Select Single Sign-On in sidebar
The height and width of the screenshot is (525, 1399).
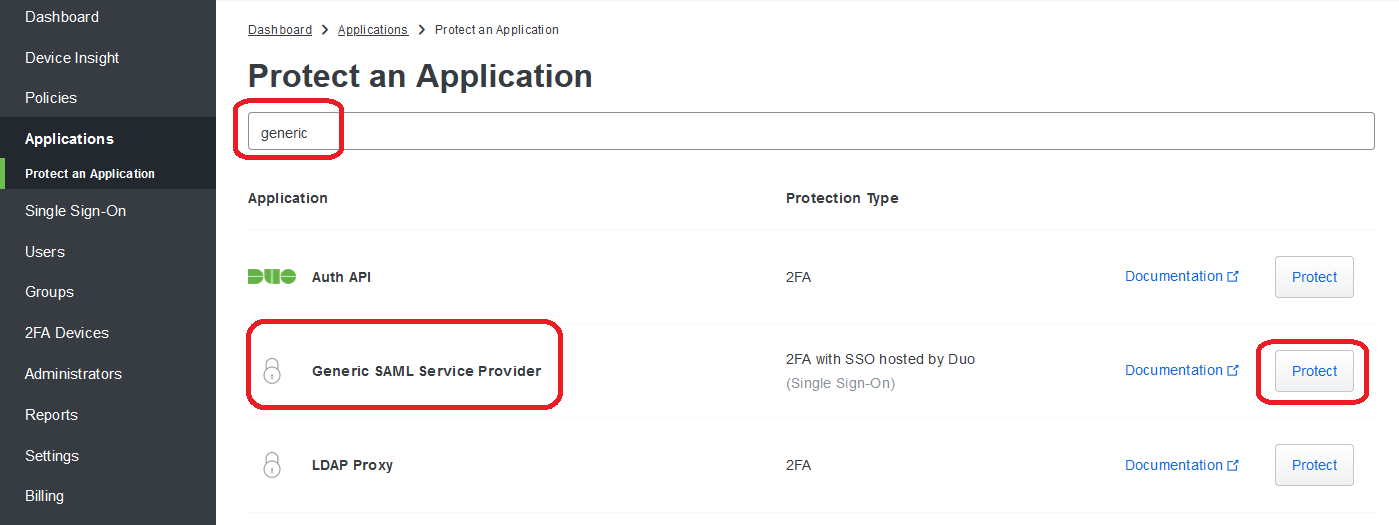pyautogui.click(x=75, y=211)
